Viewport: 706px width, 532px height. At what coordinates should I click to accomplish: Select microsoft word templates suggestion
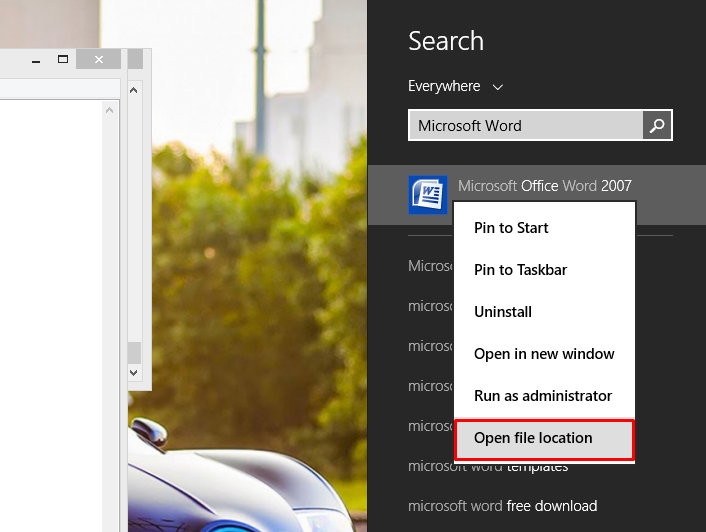[488, 466]
